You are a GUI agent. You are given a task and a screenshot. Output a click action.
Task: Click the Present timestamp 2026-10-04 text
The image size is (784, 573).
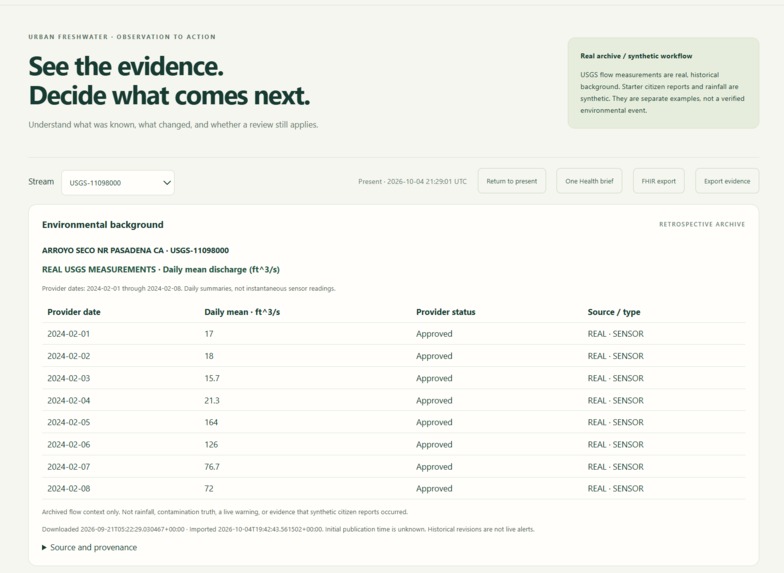(412, 182)
